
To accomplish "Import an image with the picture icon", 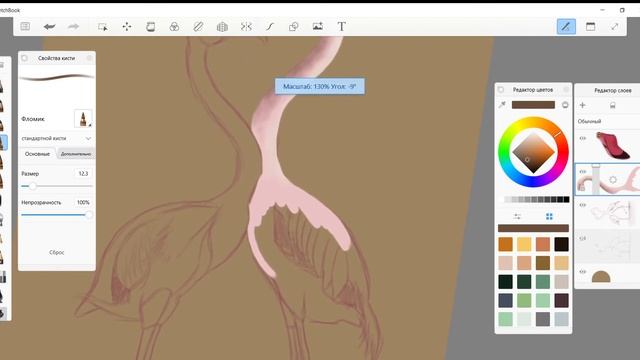I will tap(318, 27).
